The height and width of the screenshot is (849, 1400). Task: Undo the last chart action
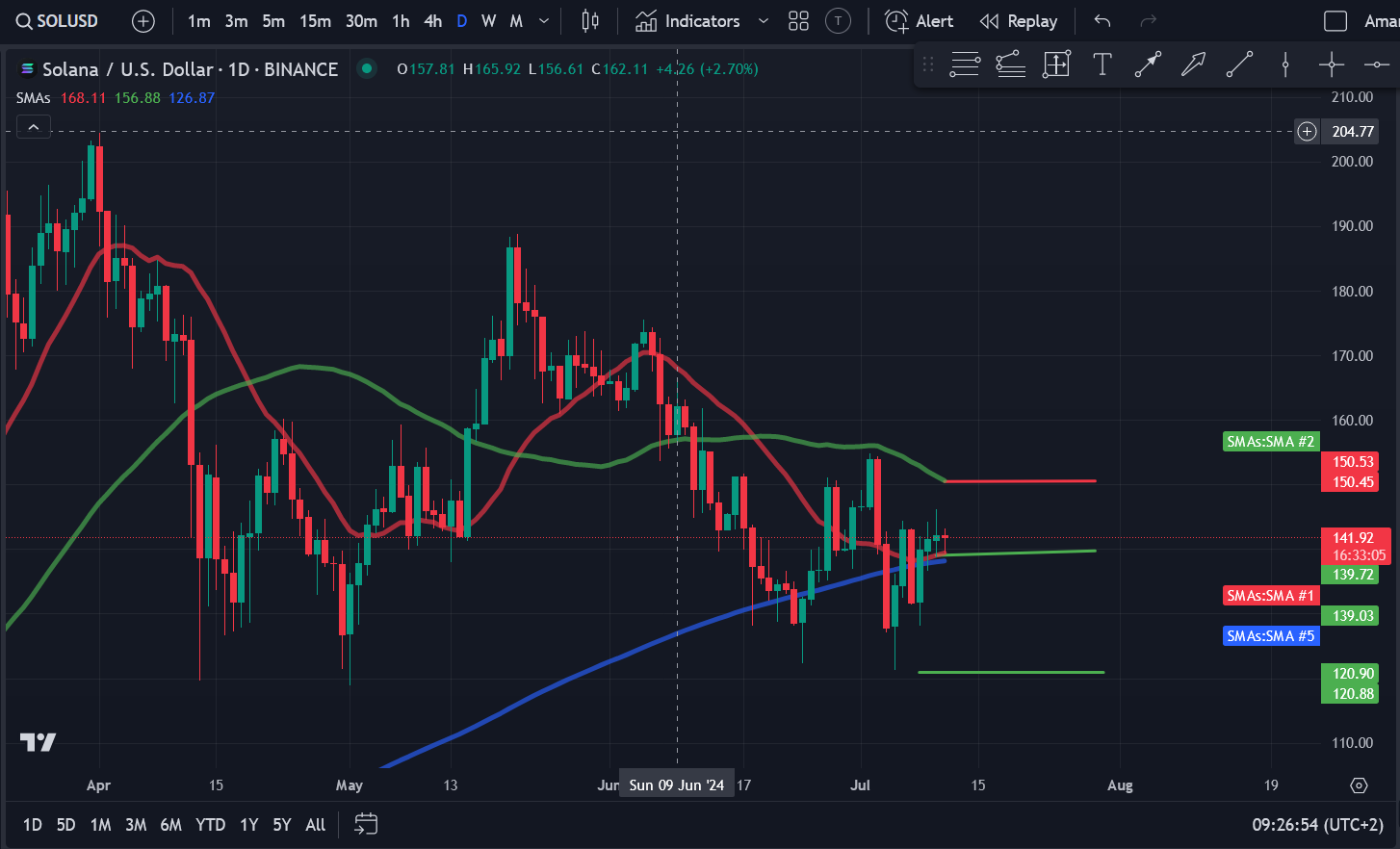point(1102,21)
